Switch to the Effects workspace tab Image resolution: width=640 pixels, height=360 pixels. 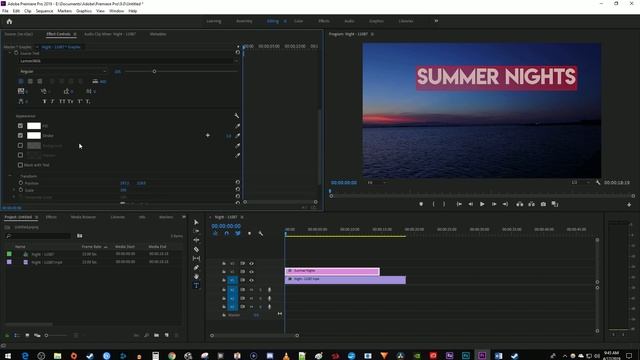pyautogui.click(x=324, y=21)
